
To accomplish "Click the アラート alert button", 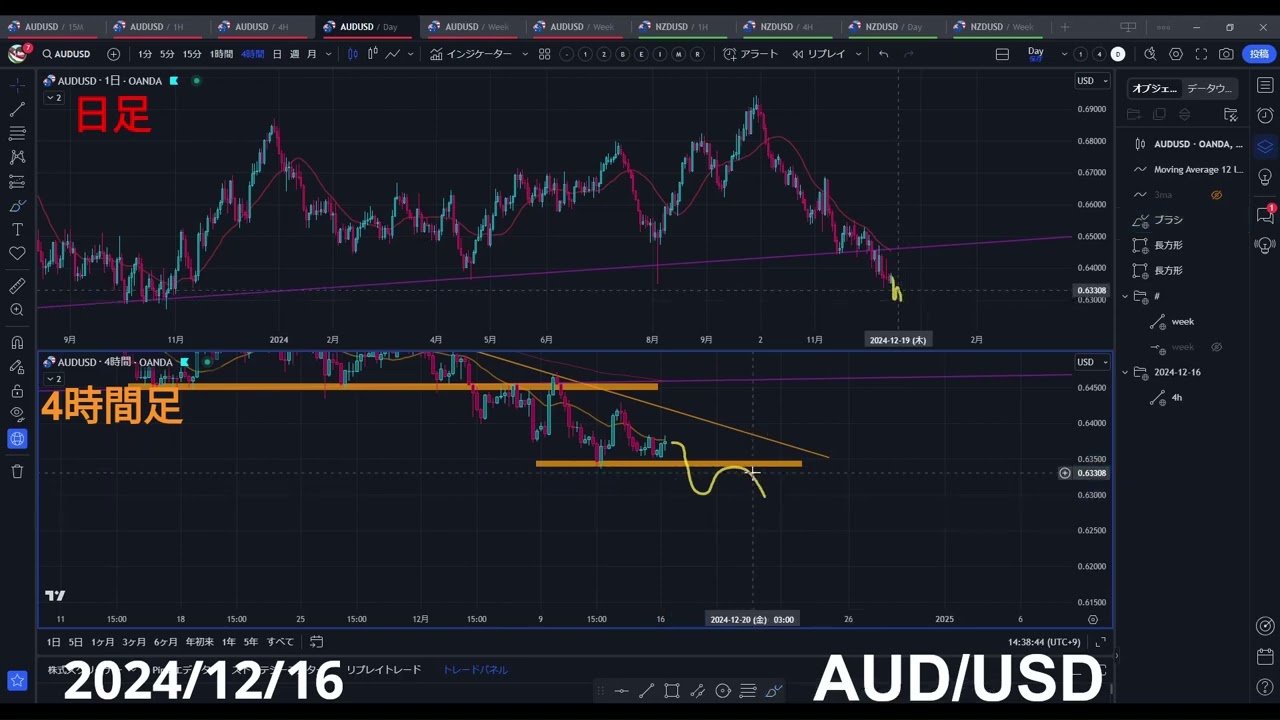I will (751, 54).
